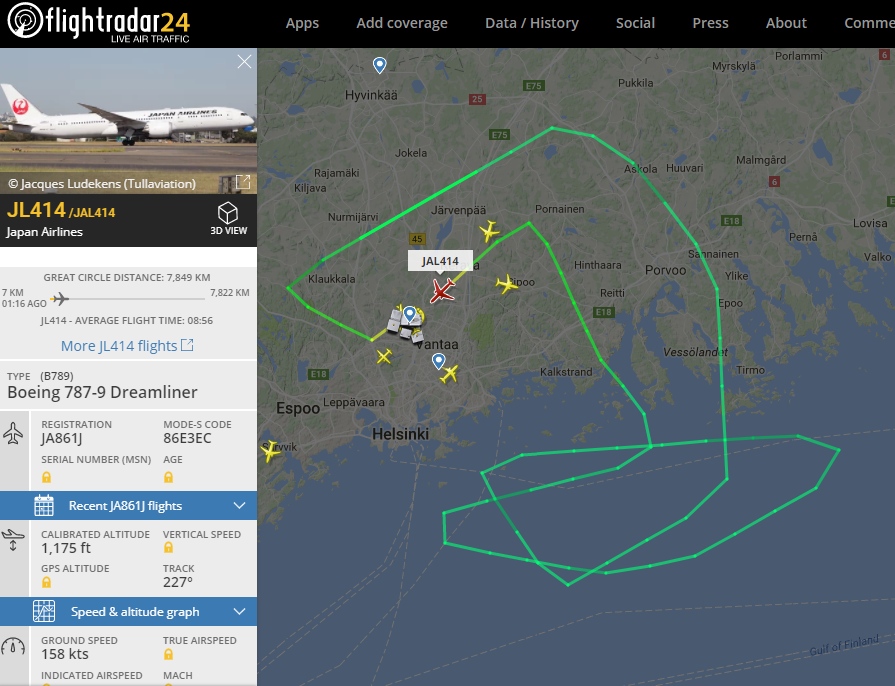
Task: Click the lock icon under Vertical Speed
Action: click(168, 548)
